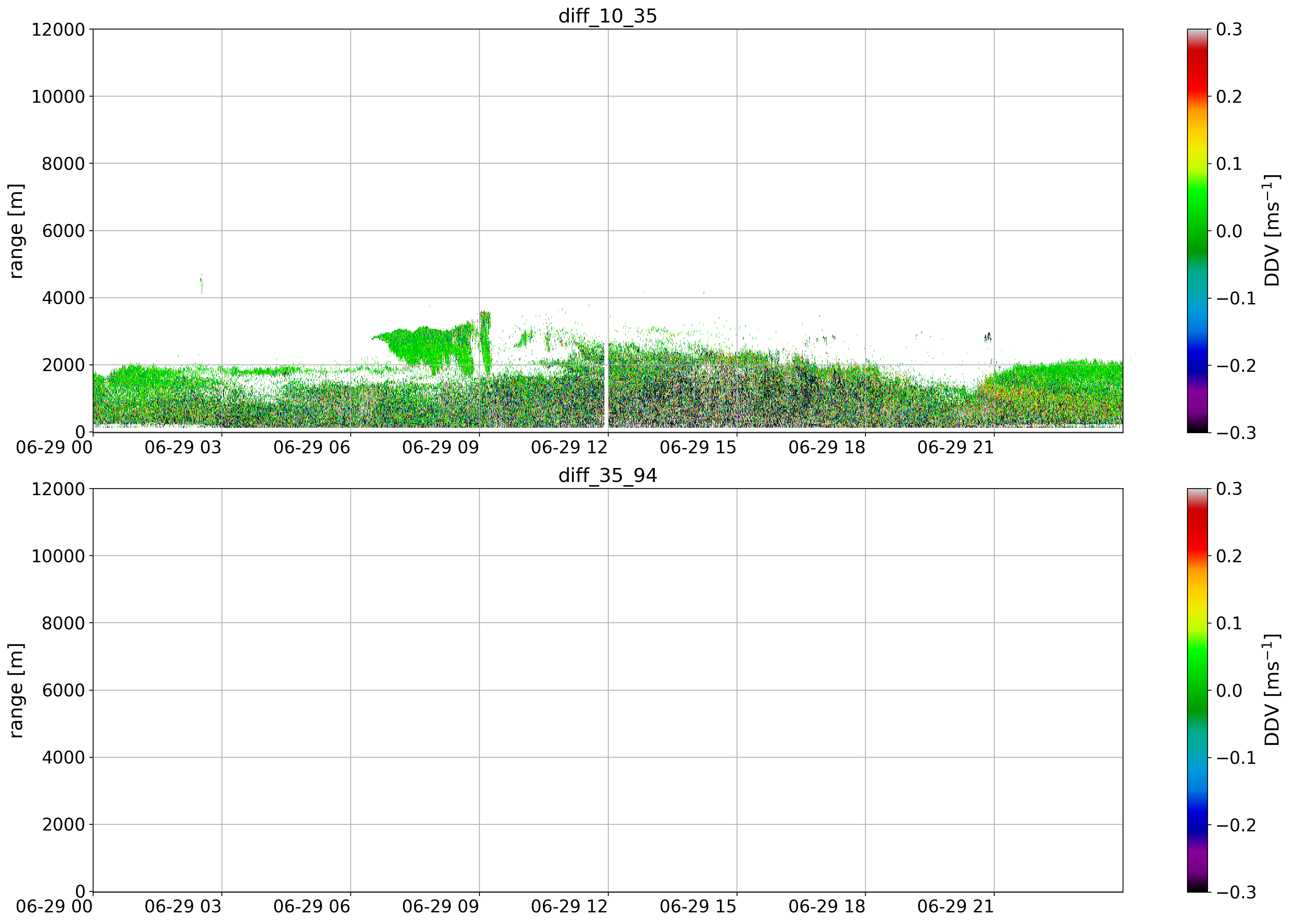The image size is (1291, 924).
Task: Click '06-29 21' under the top plot
Action: click(x=955, y=447)
